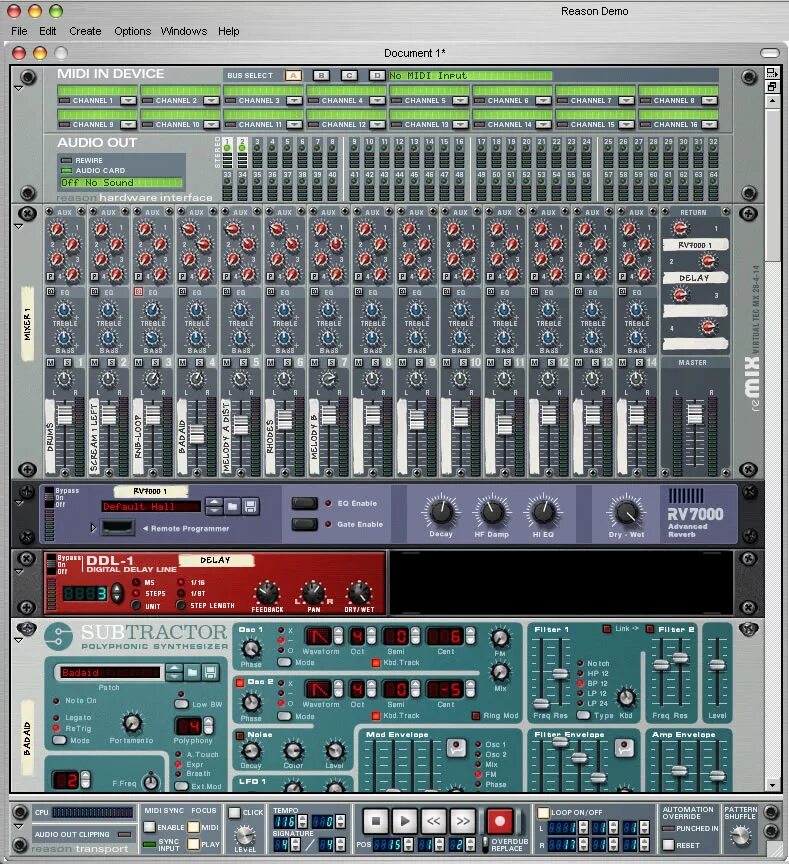
Task: Click the Osc 1 waveform display
Action: pos(318,637)
